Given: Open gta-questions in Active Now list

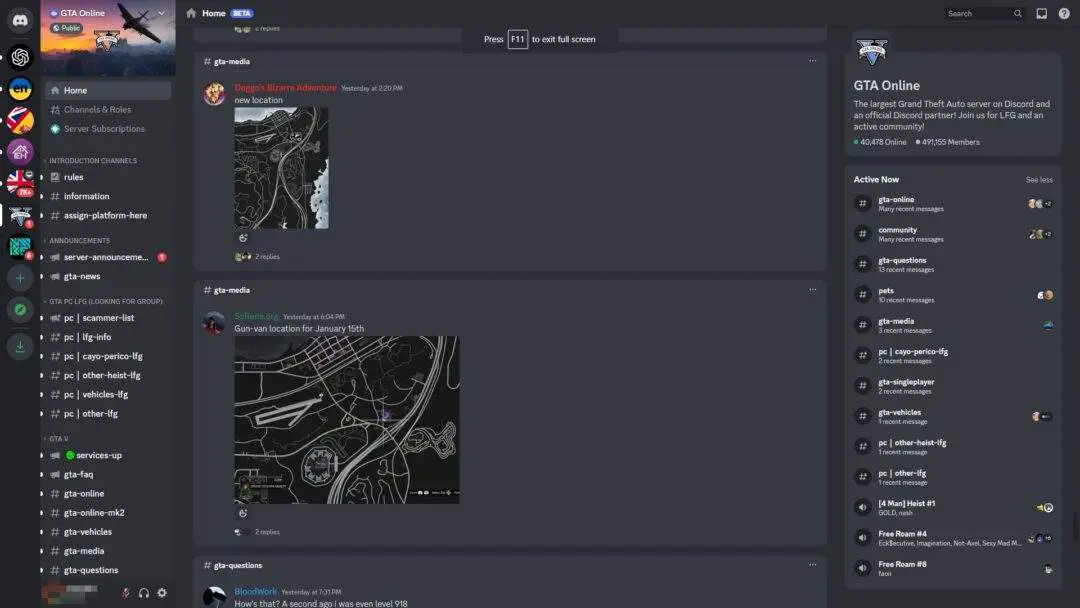Looking at the screenshot, I should click(953, 264).
